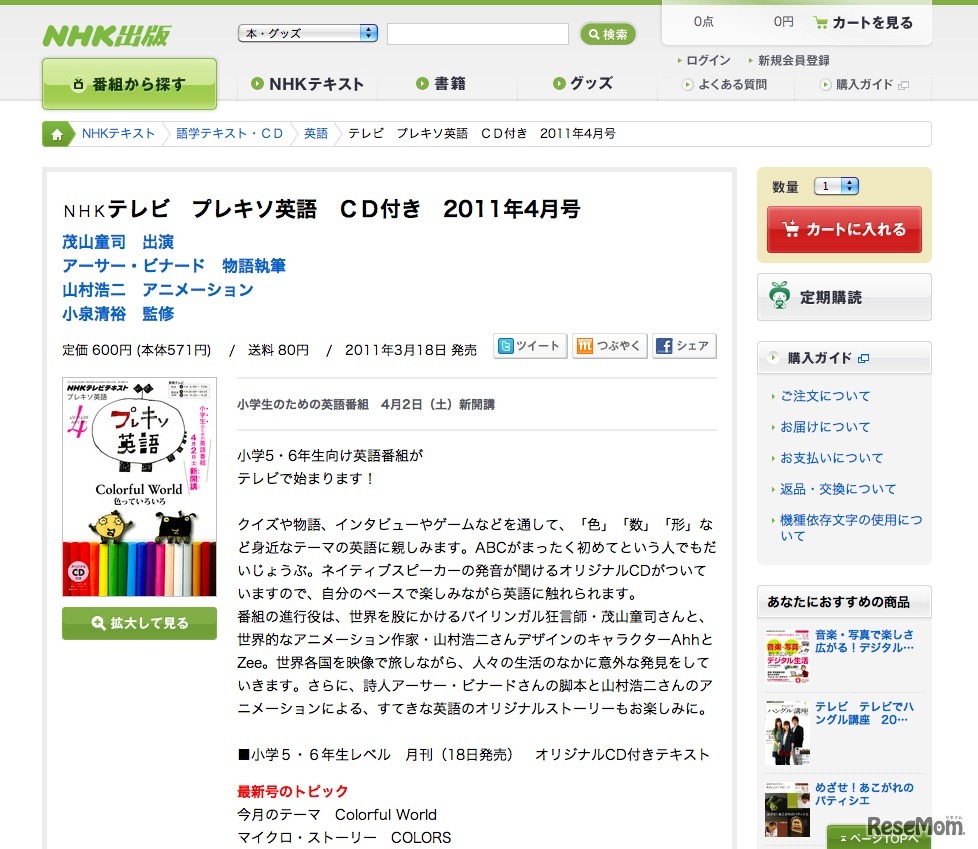Go to 英語 breadcrumb link

(316, 133)
